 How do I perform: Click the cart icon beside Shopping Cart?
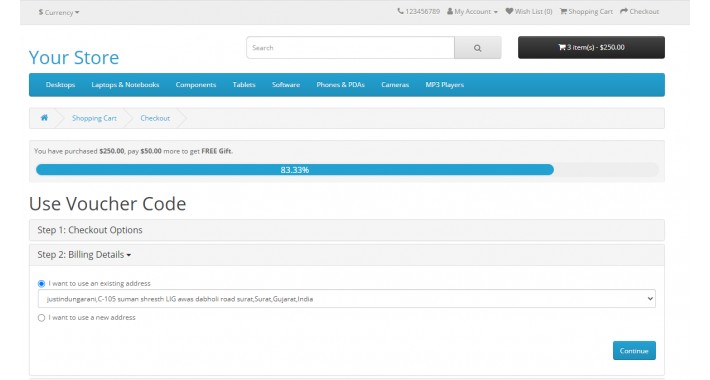pos(563,11)
